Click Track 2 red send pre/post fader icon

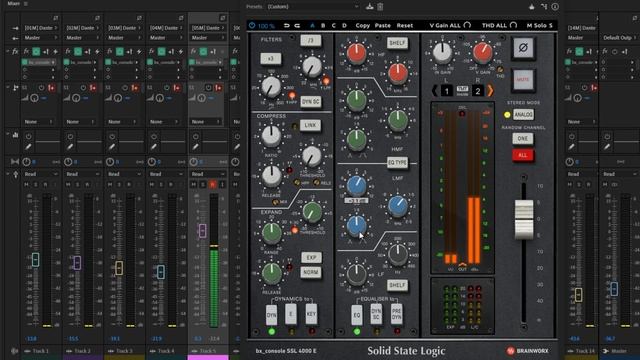pyautogui.click(x=93, y=88)
